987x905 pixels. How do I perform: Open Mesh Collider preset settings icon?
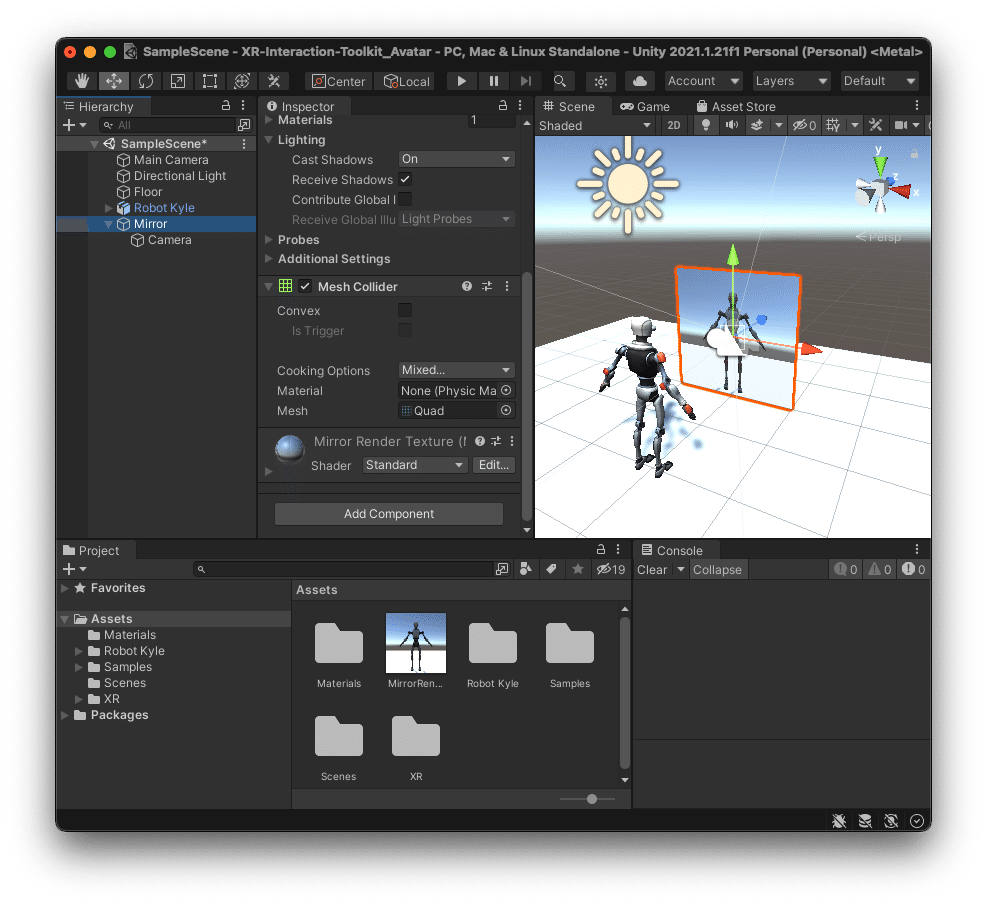point(487,286)
